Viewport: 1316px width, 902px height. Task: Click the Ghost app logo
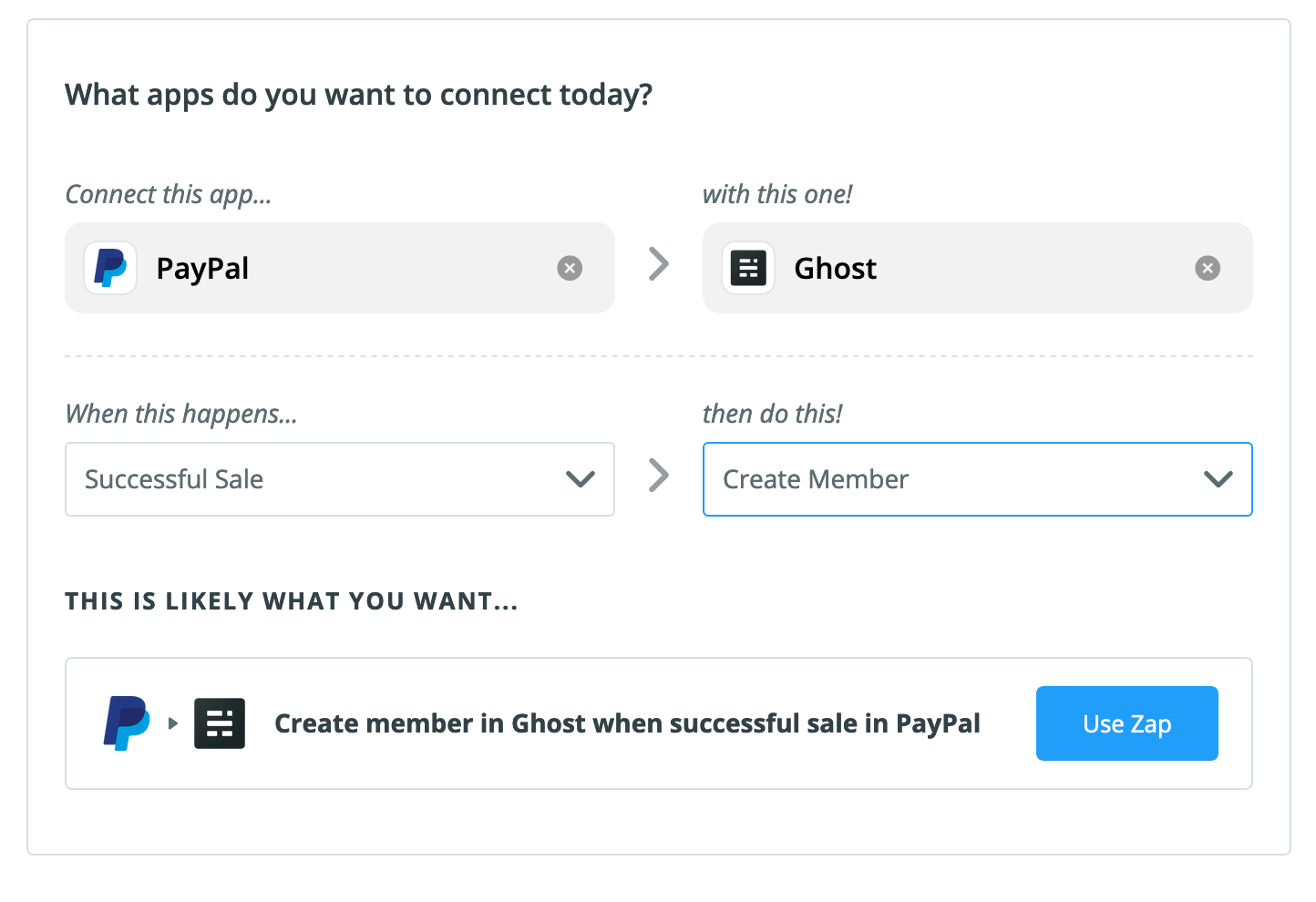click(x=747, y=268)
